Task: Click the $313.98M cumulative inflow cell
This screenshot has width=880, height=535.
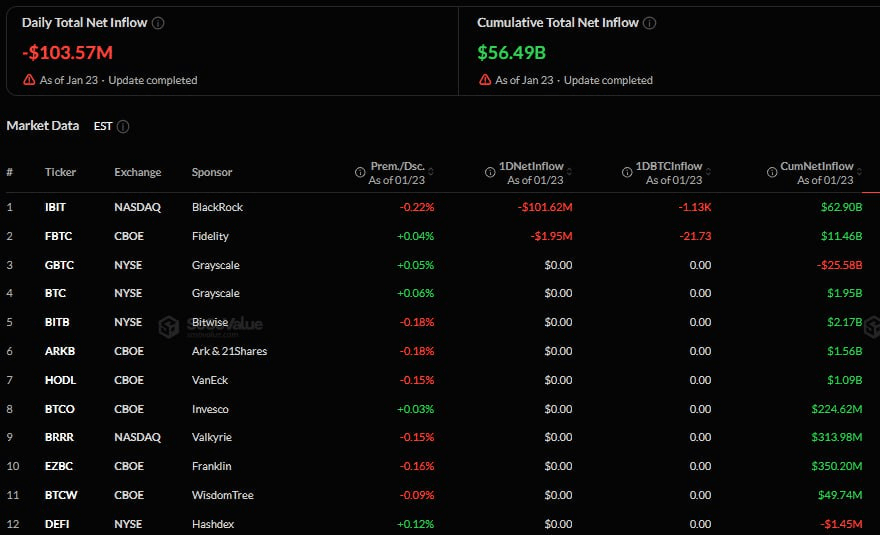Action: 837,437
